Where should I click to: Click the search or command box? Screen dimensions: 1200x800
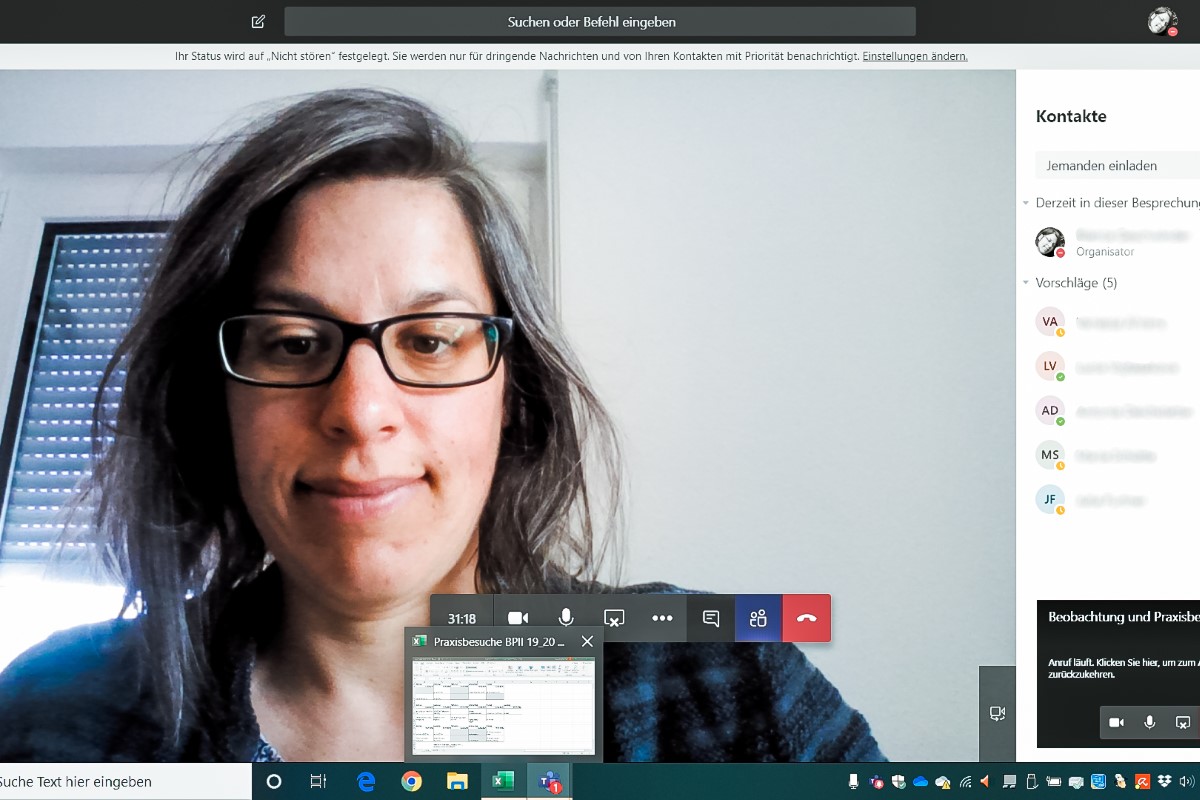[600, 22]
